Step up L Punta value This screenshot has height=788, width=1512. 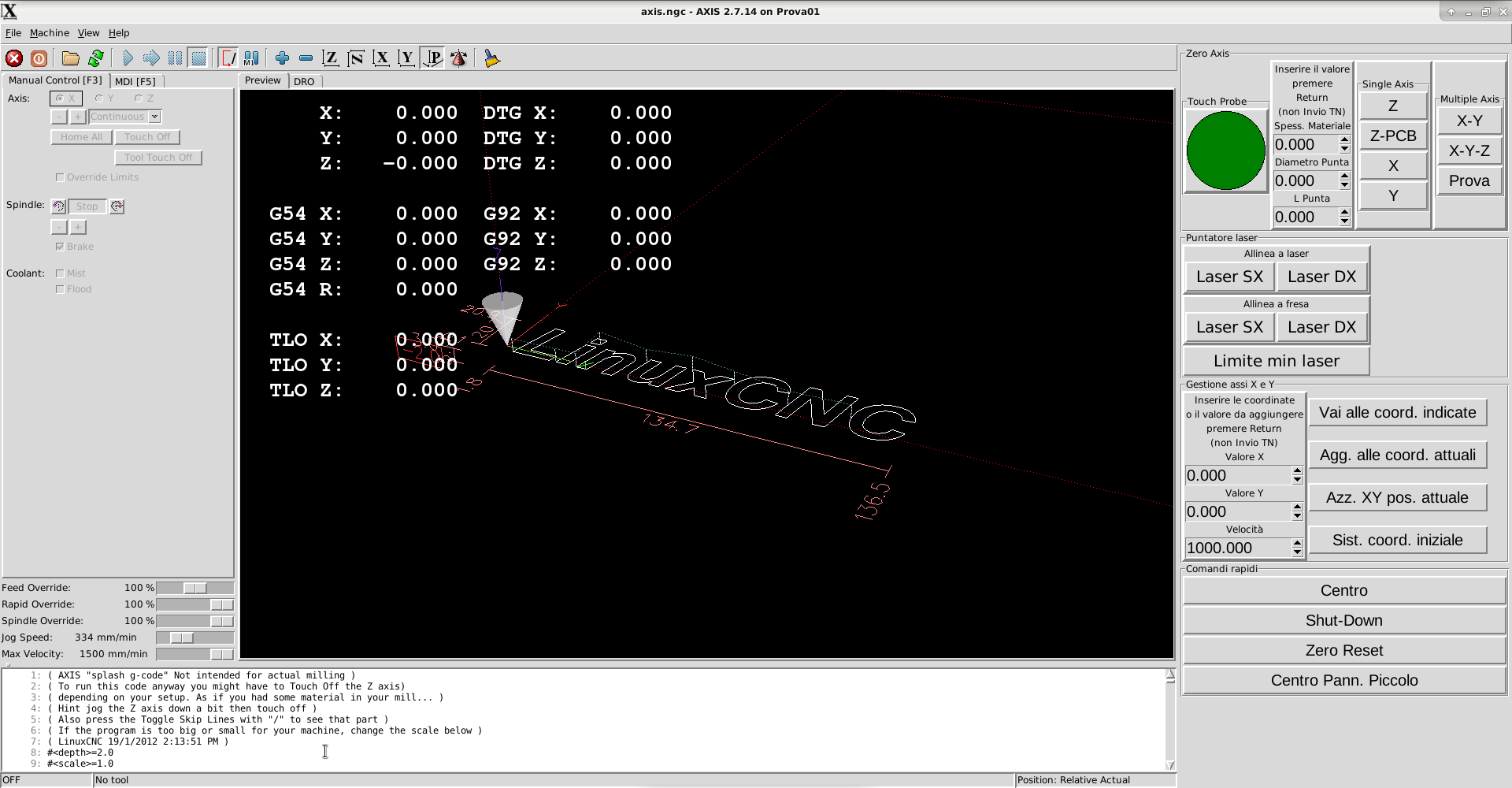(1344, 213)
